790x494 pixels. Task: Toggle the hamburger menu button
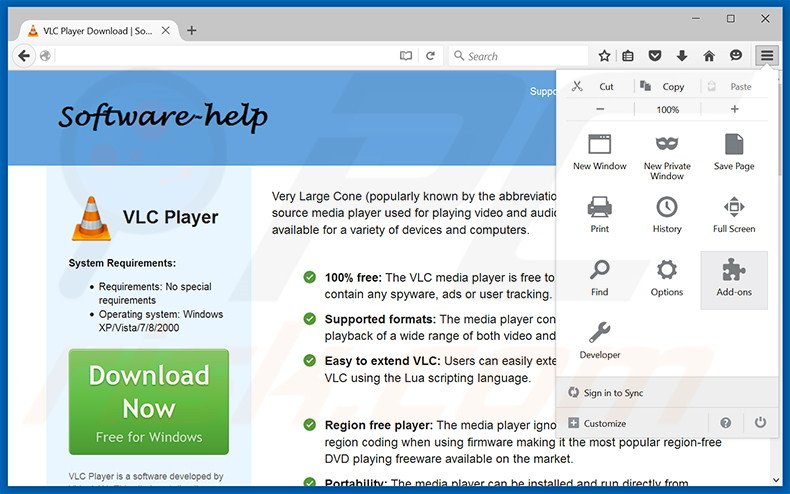(767, 55)
